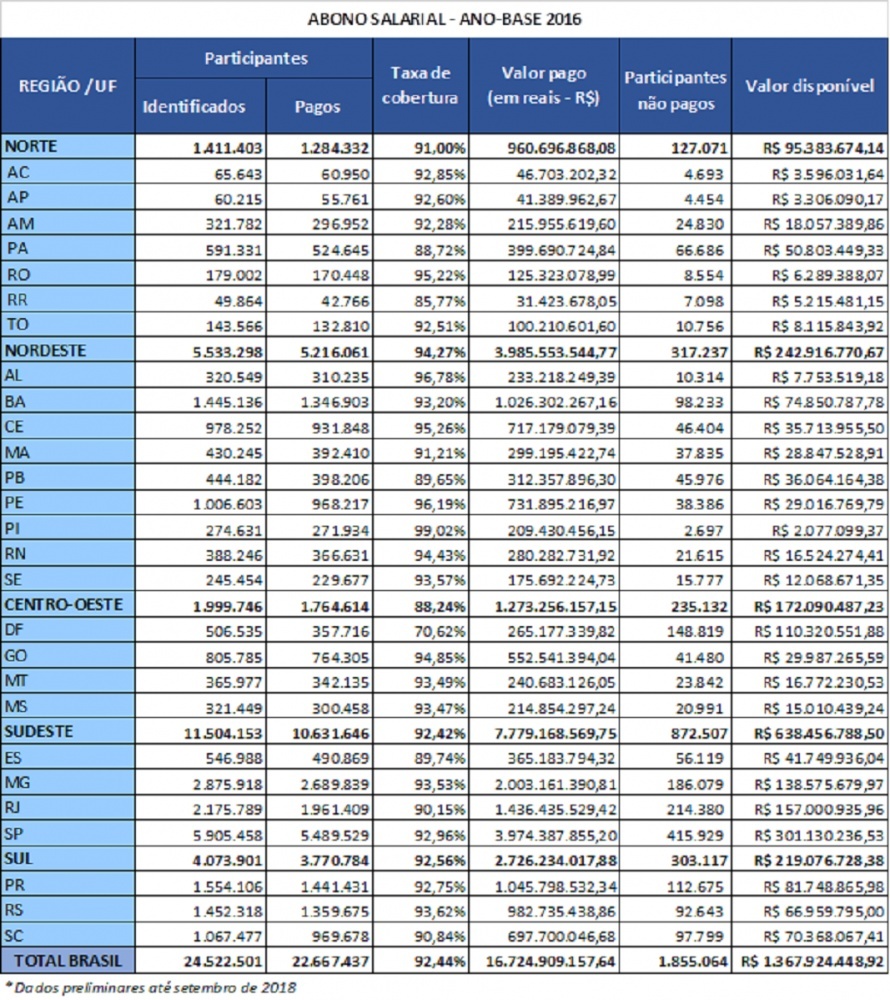The image size is (890, 1000).
Task: Click the total available value R$ 1.367.924.448,92
Action: pos(813,962)
